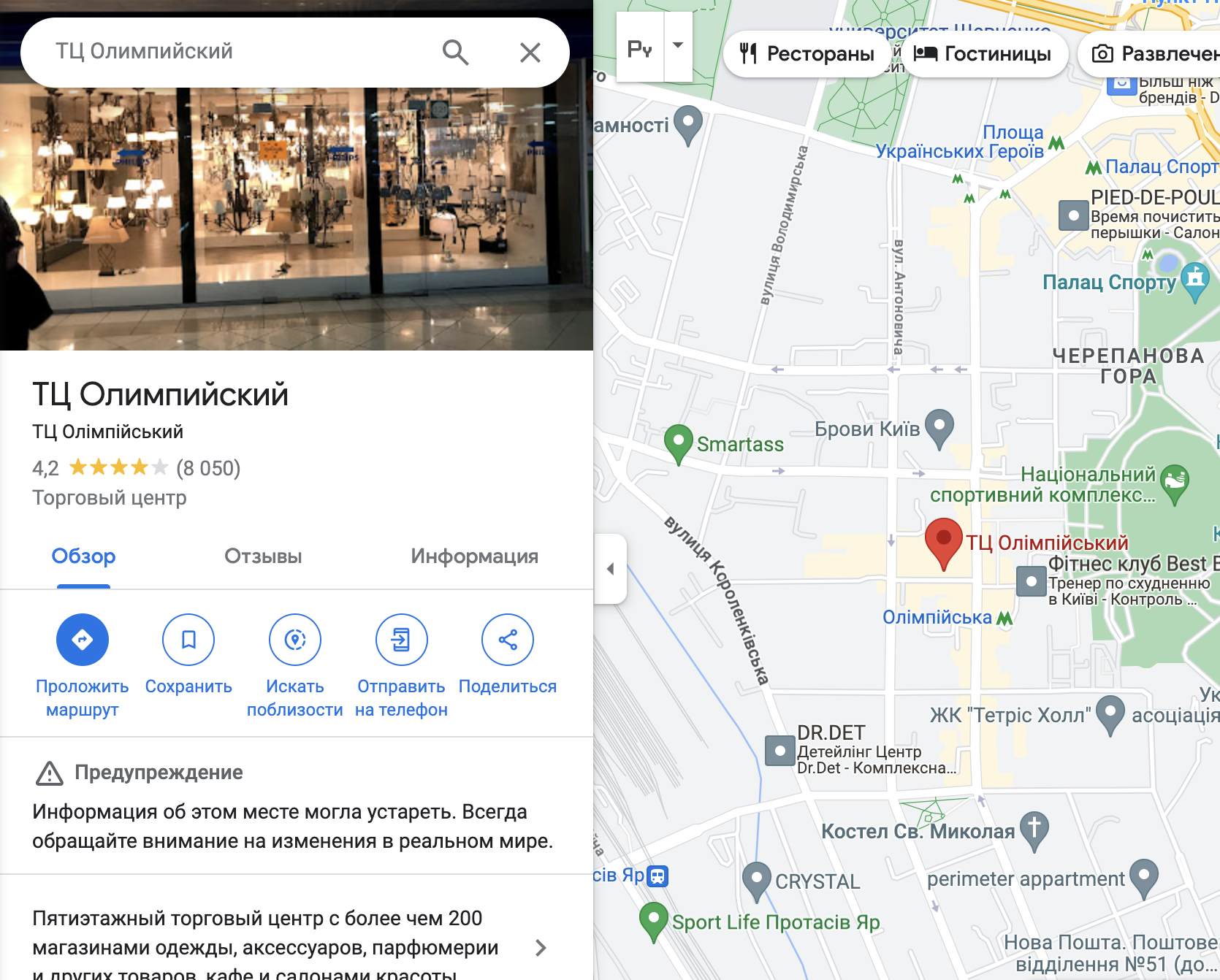Open the Информация tab
1220x980 pixels.
(x=475, y=556)
